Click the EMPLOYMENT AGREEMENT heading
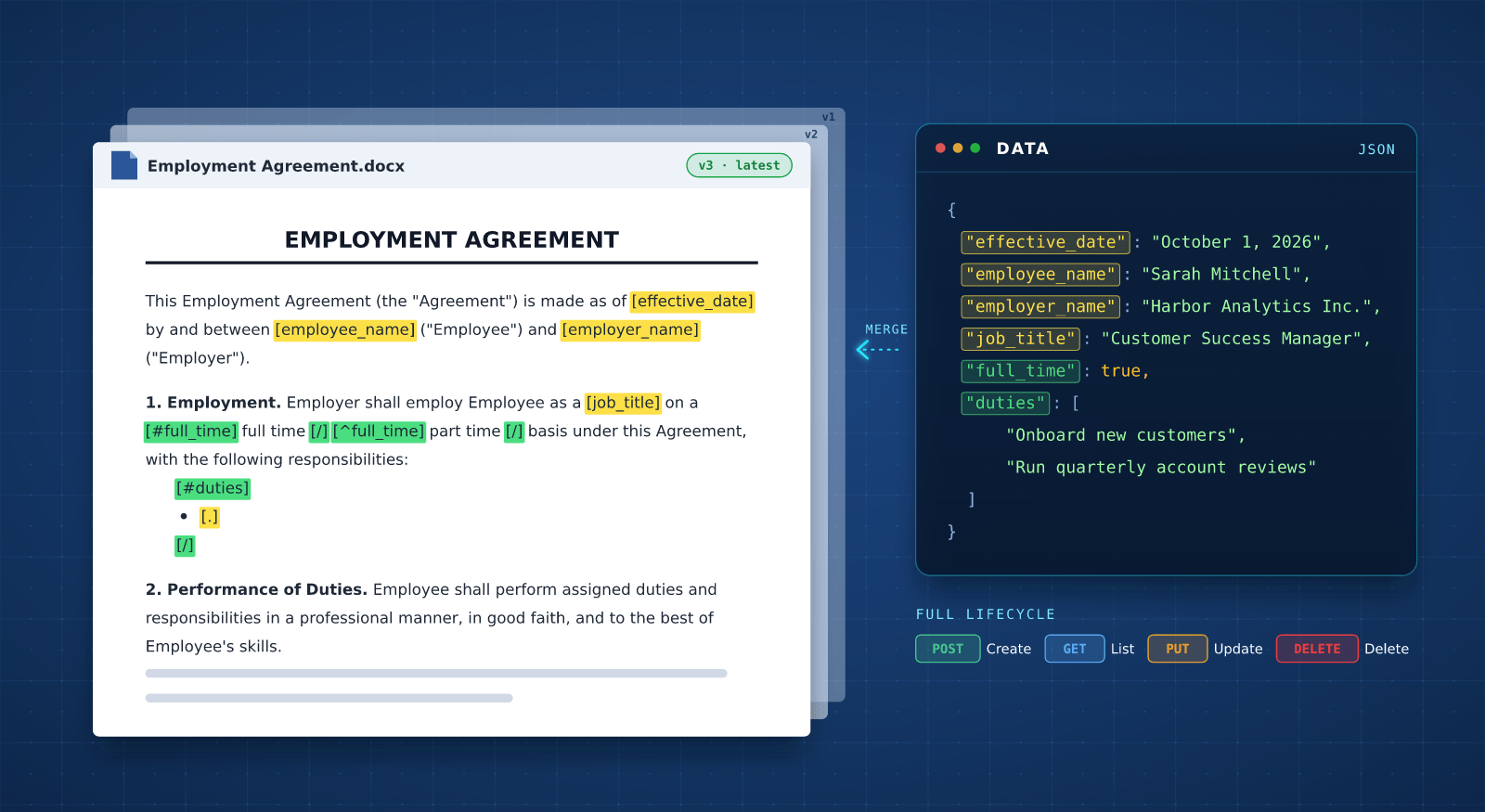 pos(452,240)
